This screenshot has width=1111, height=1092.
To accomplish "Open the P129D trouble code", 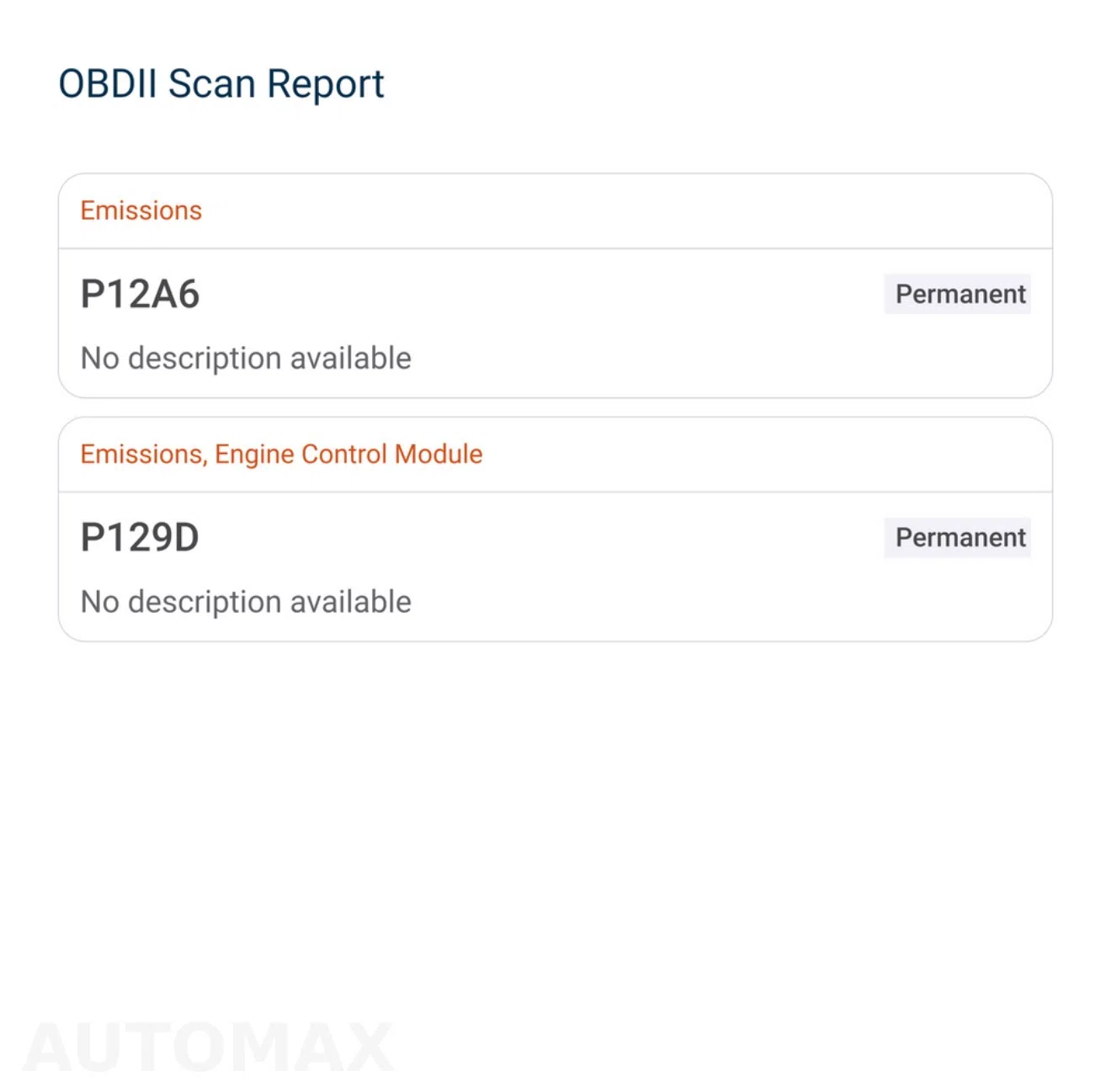I will tap(140, 538).
